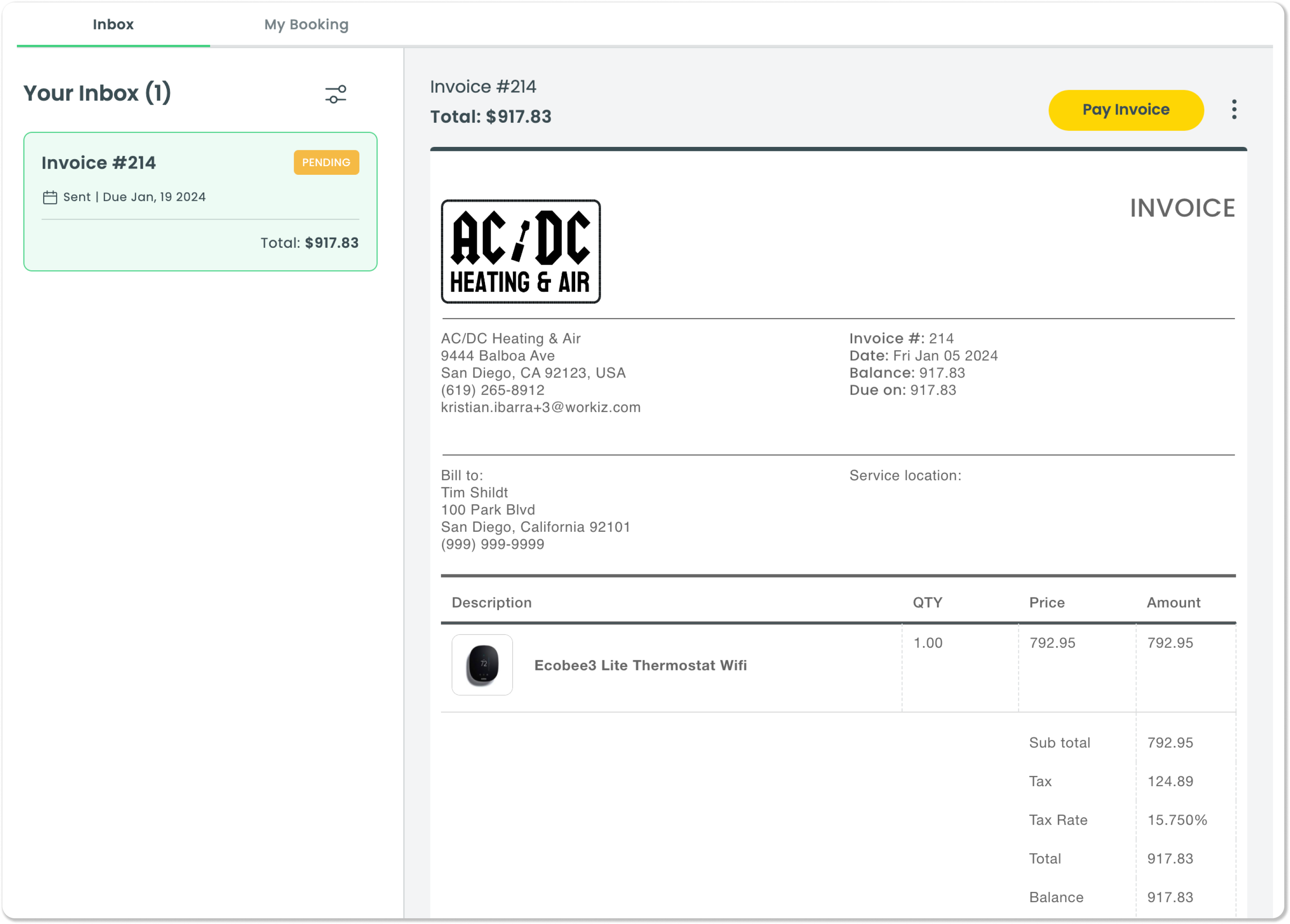Click the 'Service location:' label
The image size is (1290, 924).
[905, 476]
